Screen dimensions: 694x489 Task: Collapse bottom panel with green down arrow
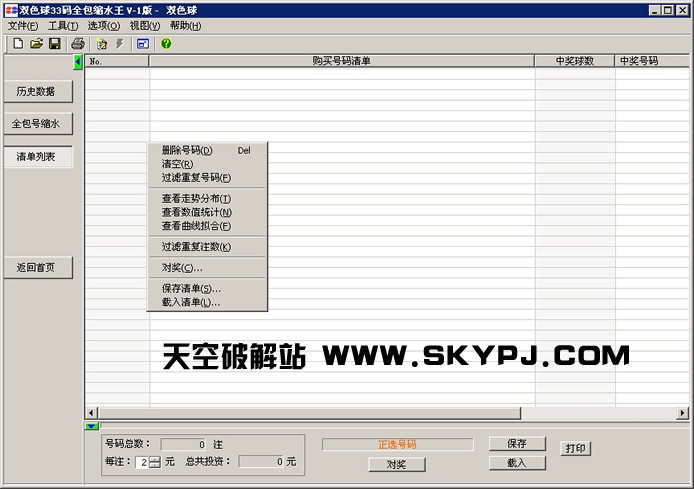pos(91,427)
